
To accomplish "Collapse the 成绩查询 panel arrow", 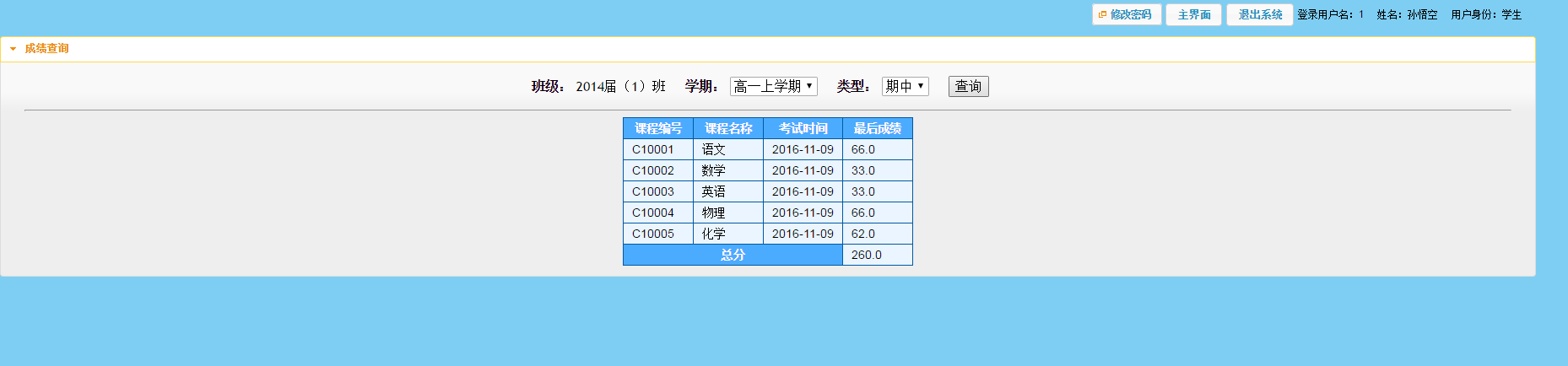I will pyautogui.click(x=13, y=49).
